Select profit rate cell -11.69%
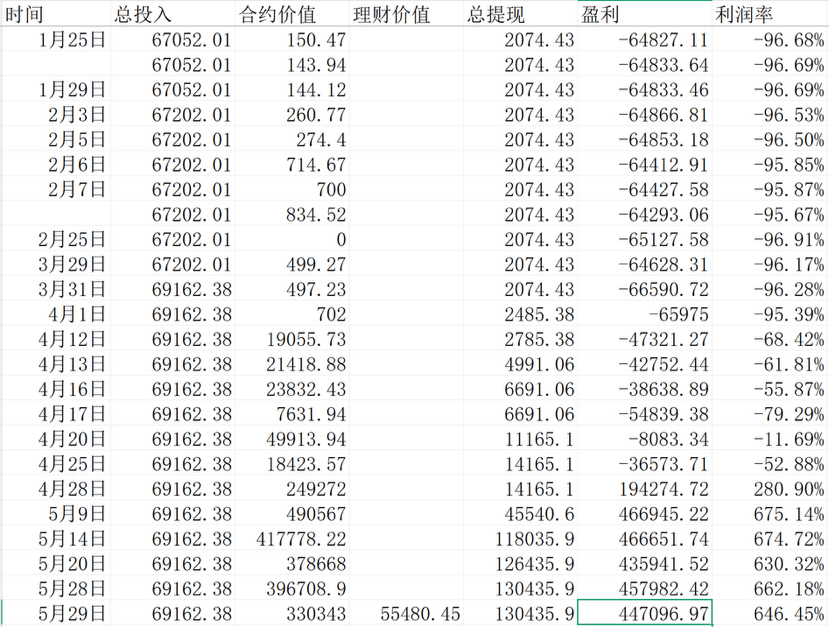The height and width of the screenshot is (627, 829). click(x=770, y=439)
